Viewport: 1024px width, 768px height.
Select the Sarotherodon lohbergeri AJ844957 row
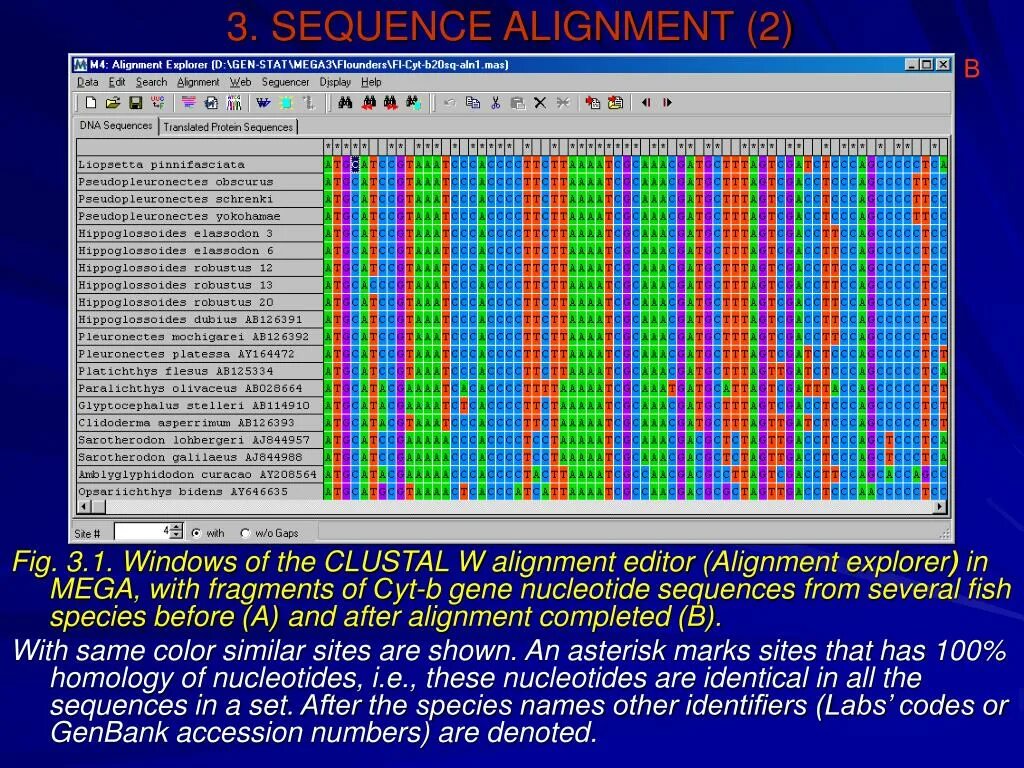click(x=200, y=440)
